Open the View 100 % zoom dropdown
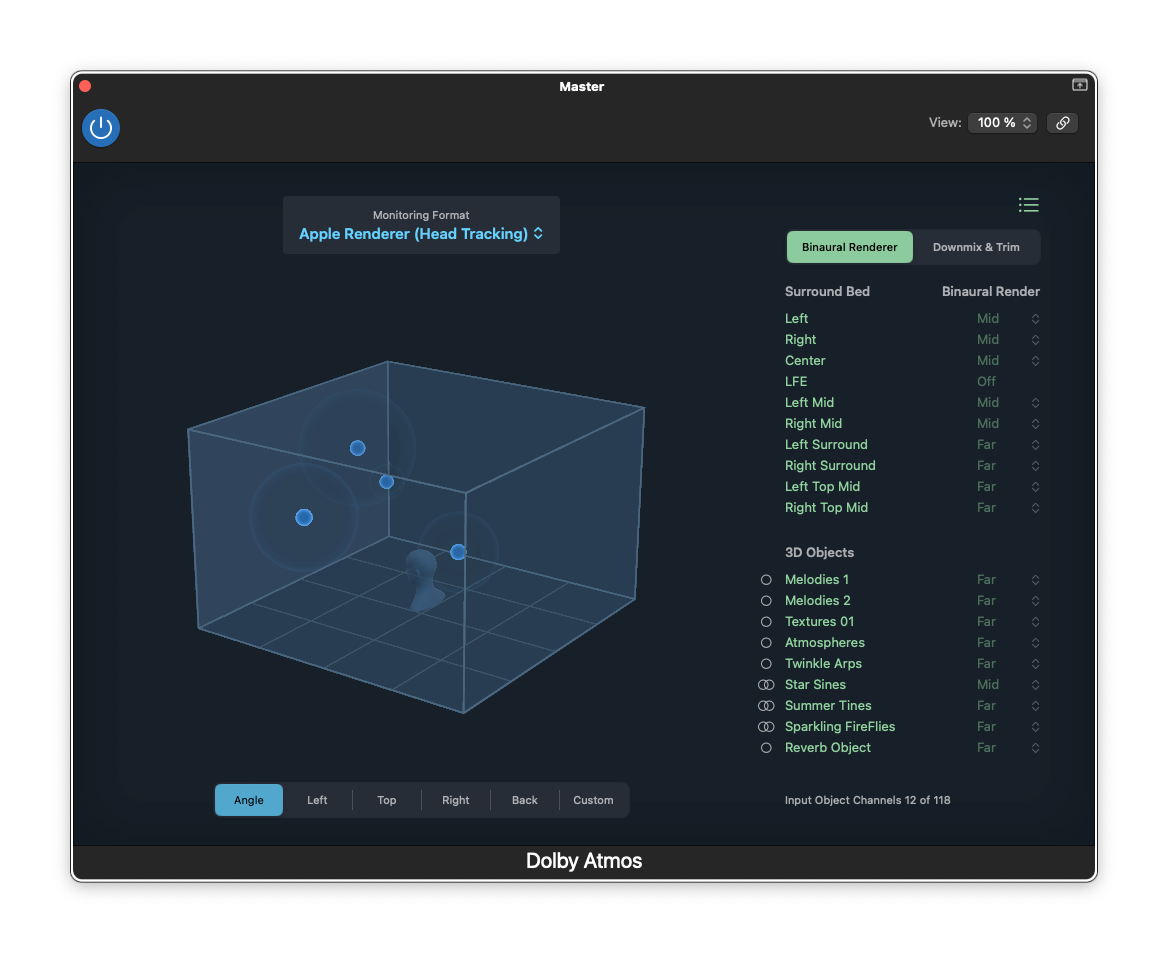Image resolution: width=1168 pixels, height=953 pixels. 1002,123
